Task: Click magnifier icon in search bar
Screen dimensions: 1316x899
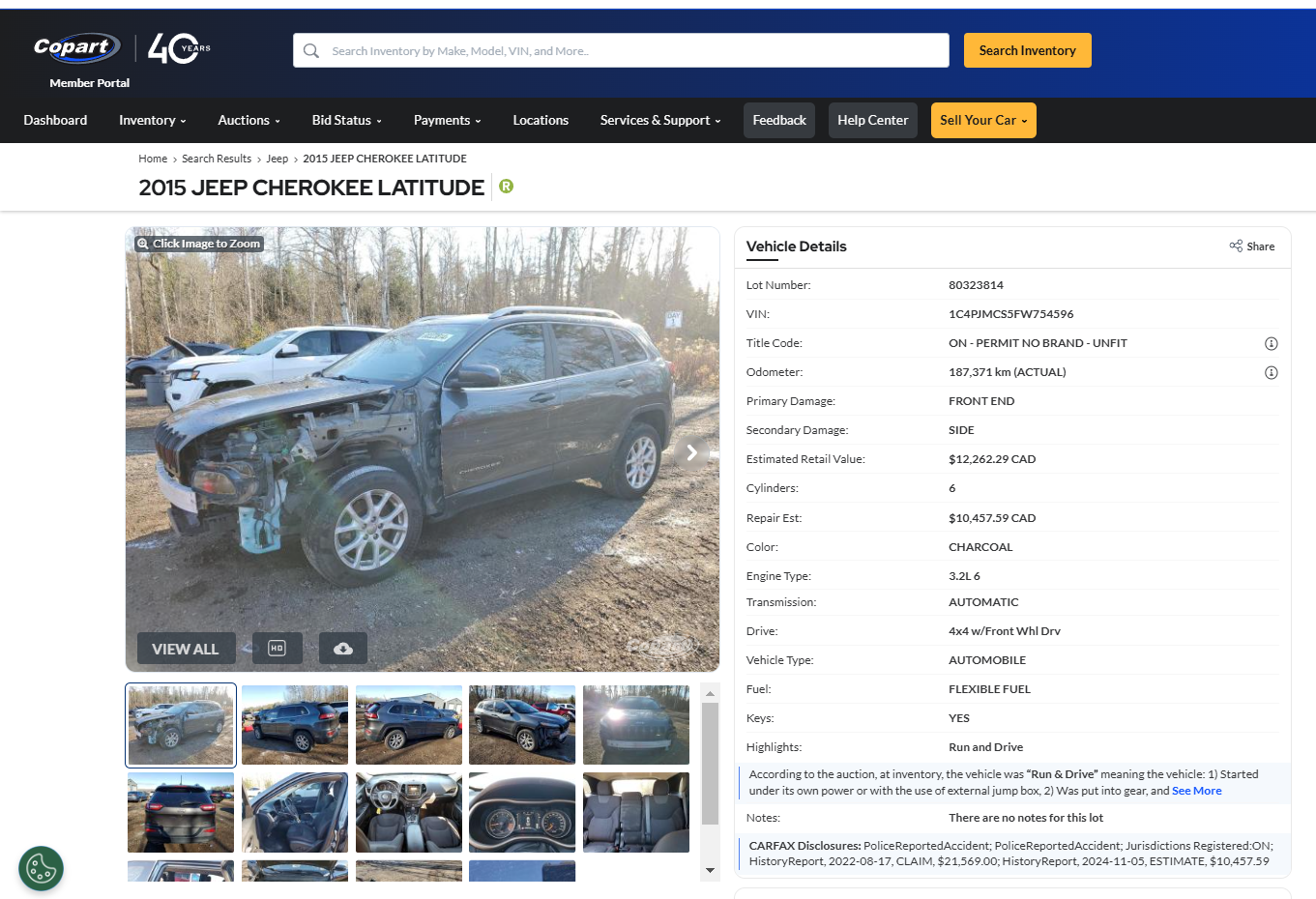Action: (311, 51)
